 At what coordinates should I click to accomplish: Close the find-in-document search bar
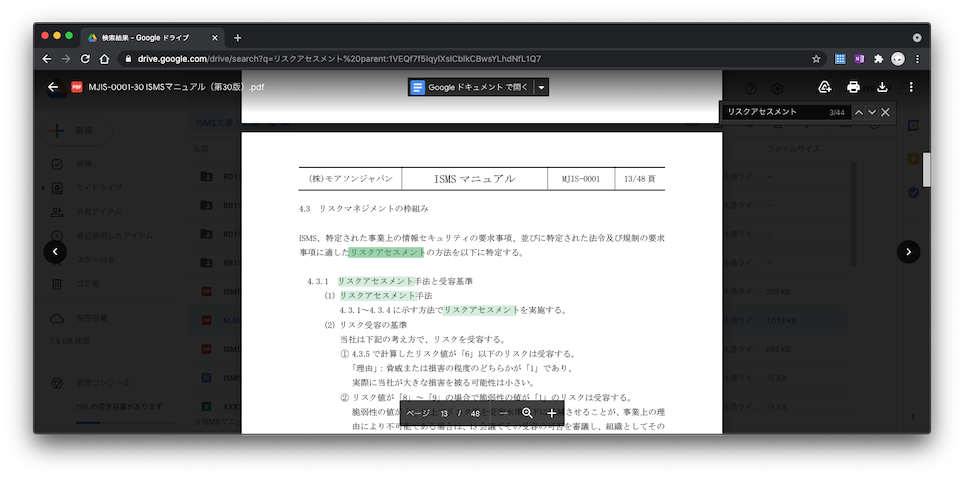click(x=886, y=112)
